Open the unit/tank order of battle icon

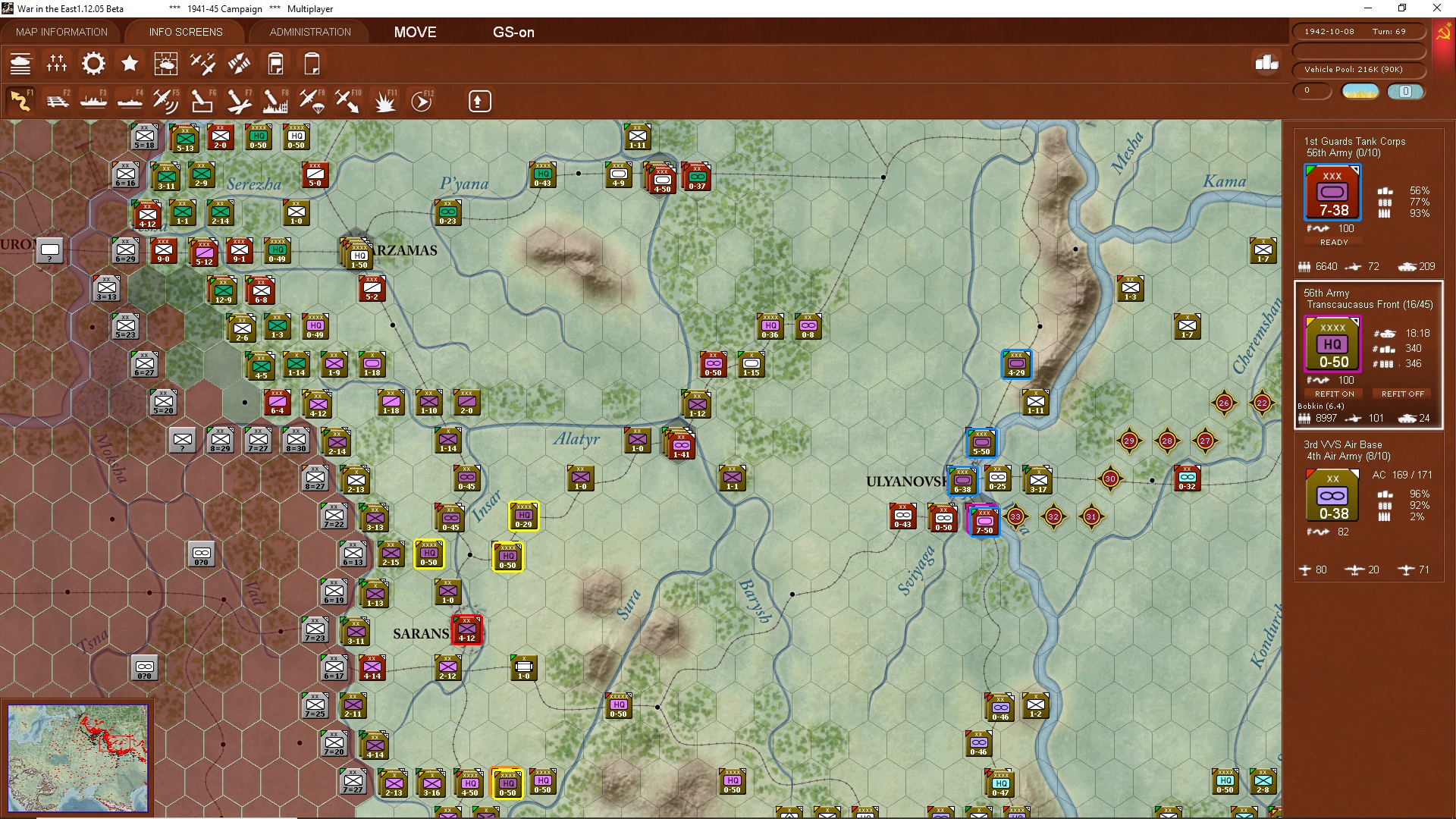pos(20,64)
